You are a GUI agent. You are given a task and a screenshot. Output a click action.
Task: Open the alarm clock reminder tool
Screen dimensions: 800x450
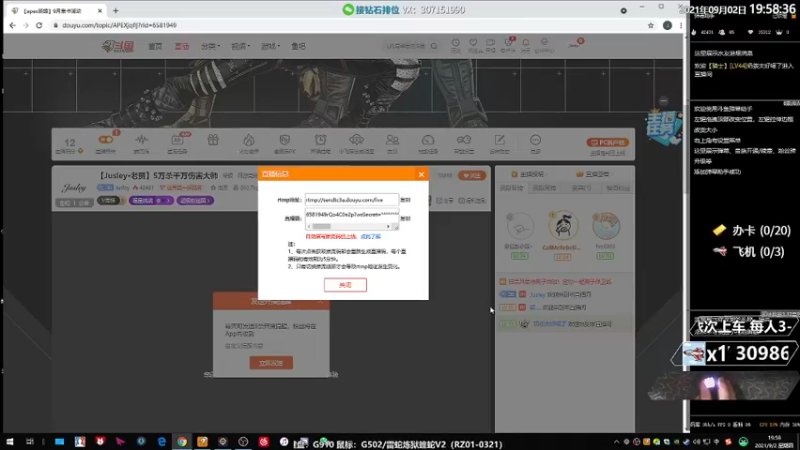320,140
